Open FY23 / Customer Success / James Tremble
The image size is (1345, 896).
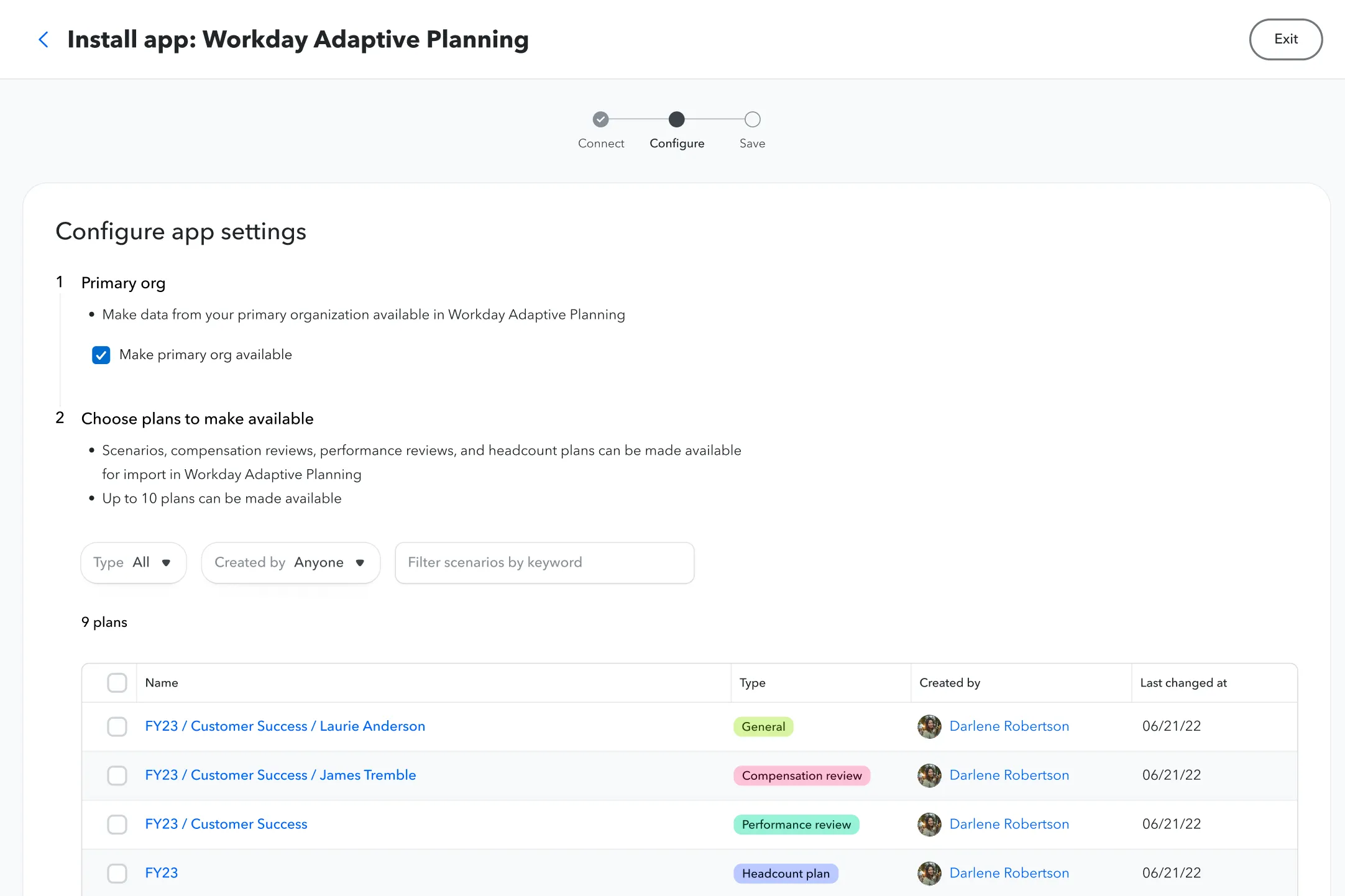pos(280,775)
